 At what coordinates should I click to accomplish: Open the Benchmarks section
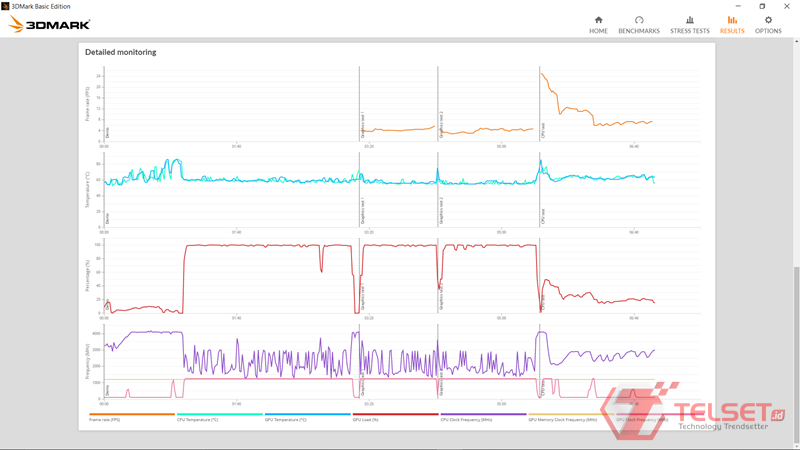tap(639, 24)
